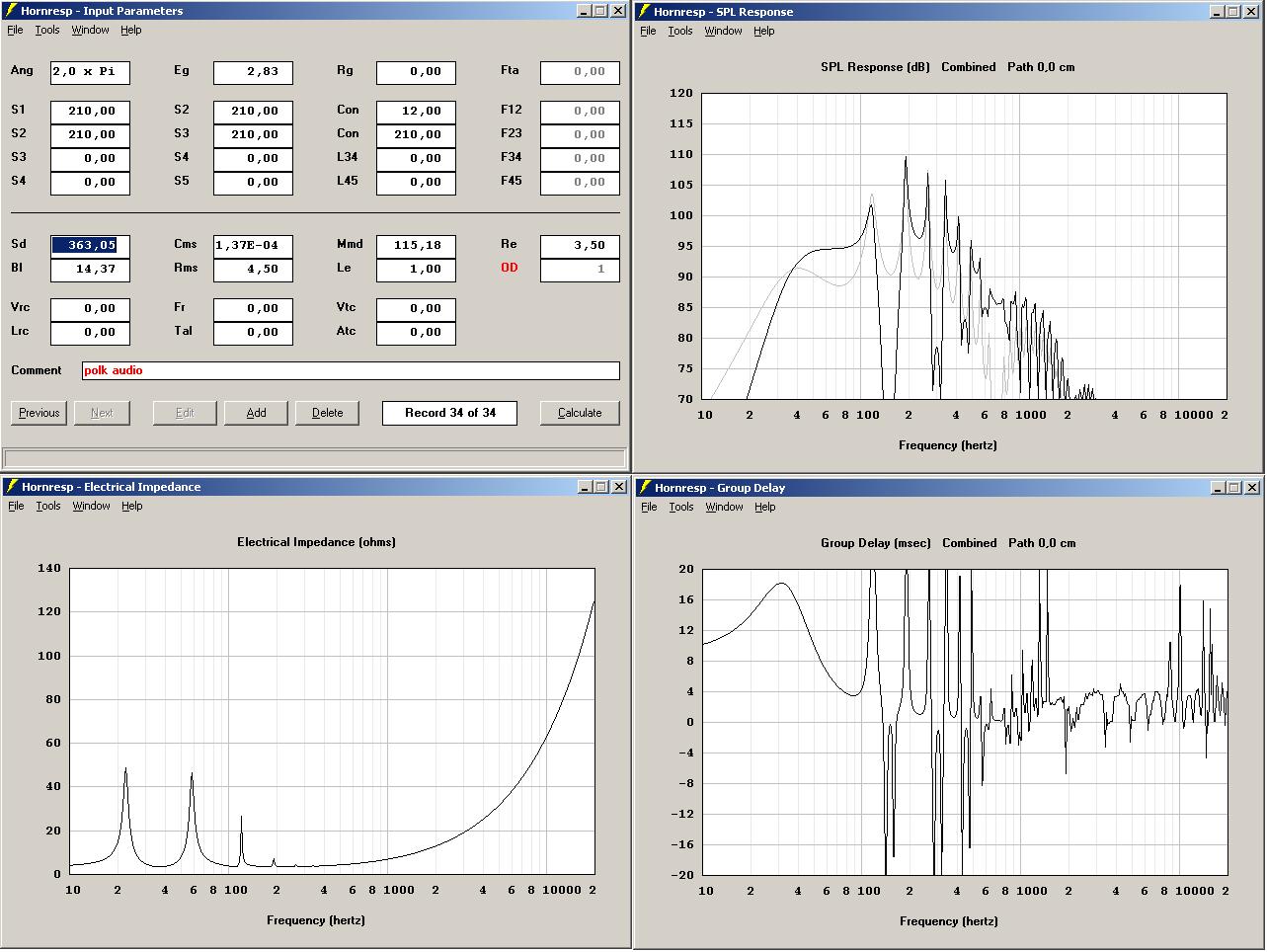Screen dimensions: 1267x952
Task: Select the Vtc input field
Action: (x=416, y=309)
